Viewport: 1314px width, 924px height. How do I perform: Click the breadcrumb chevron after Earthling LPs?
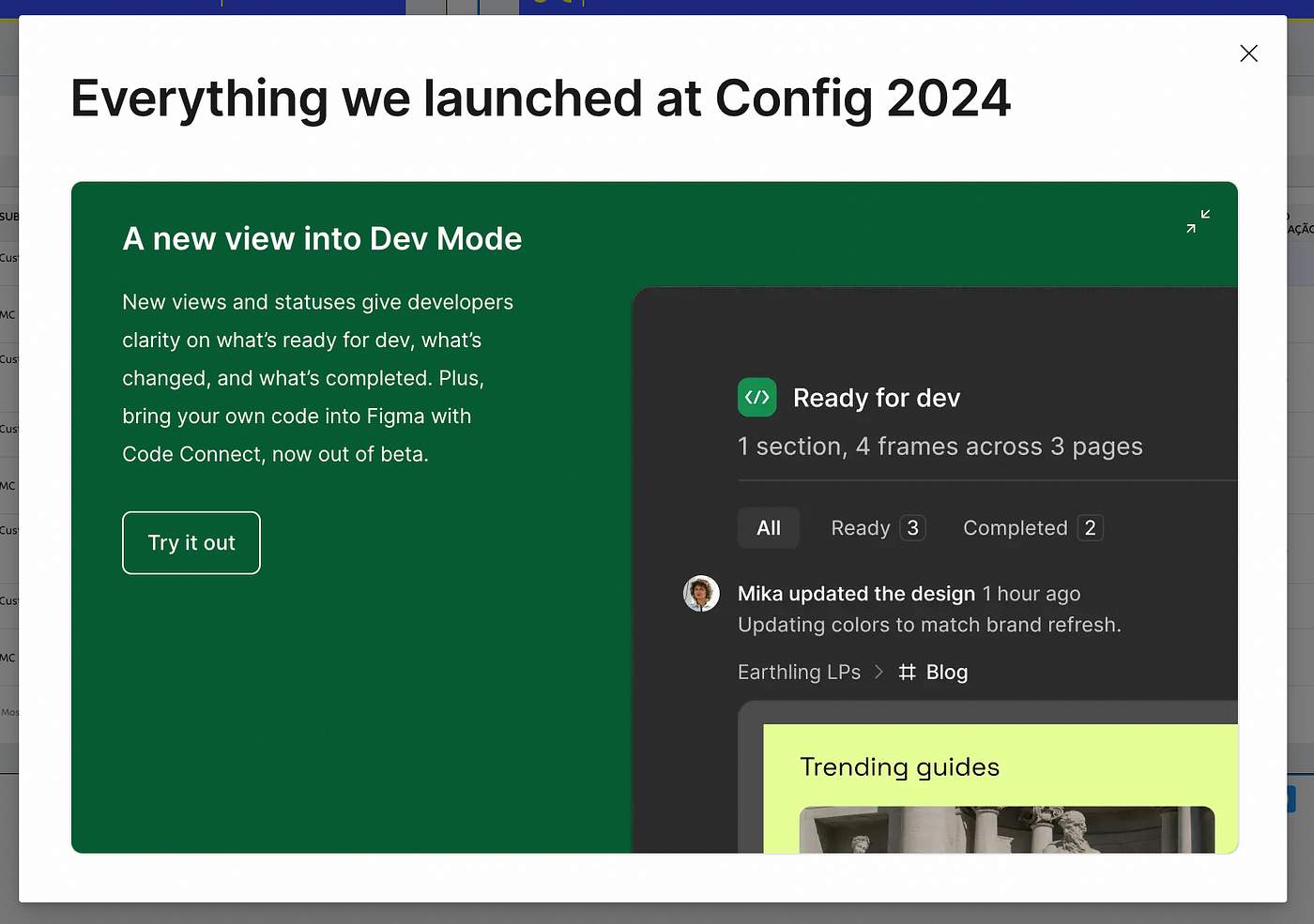click(879, 673)
